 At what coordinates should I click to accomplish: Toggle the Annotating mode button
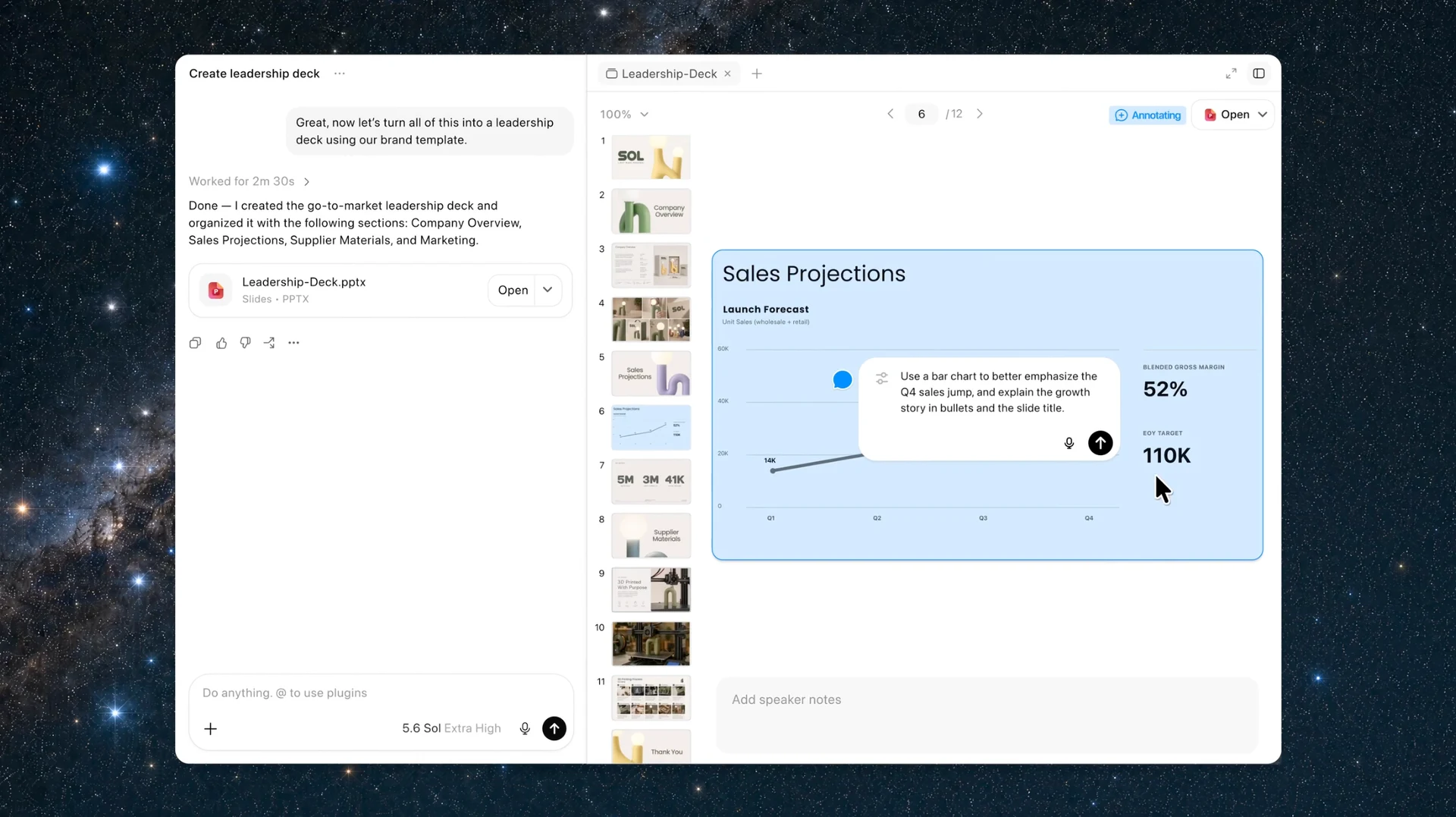(1147, 115)
